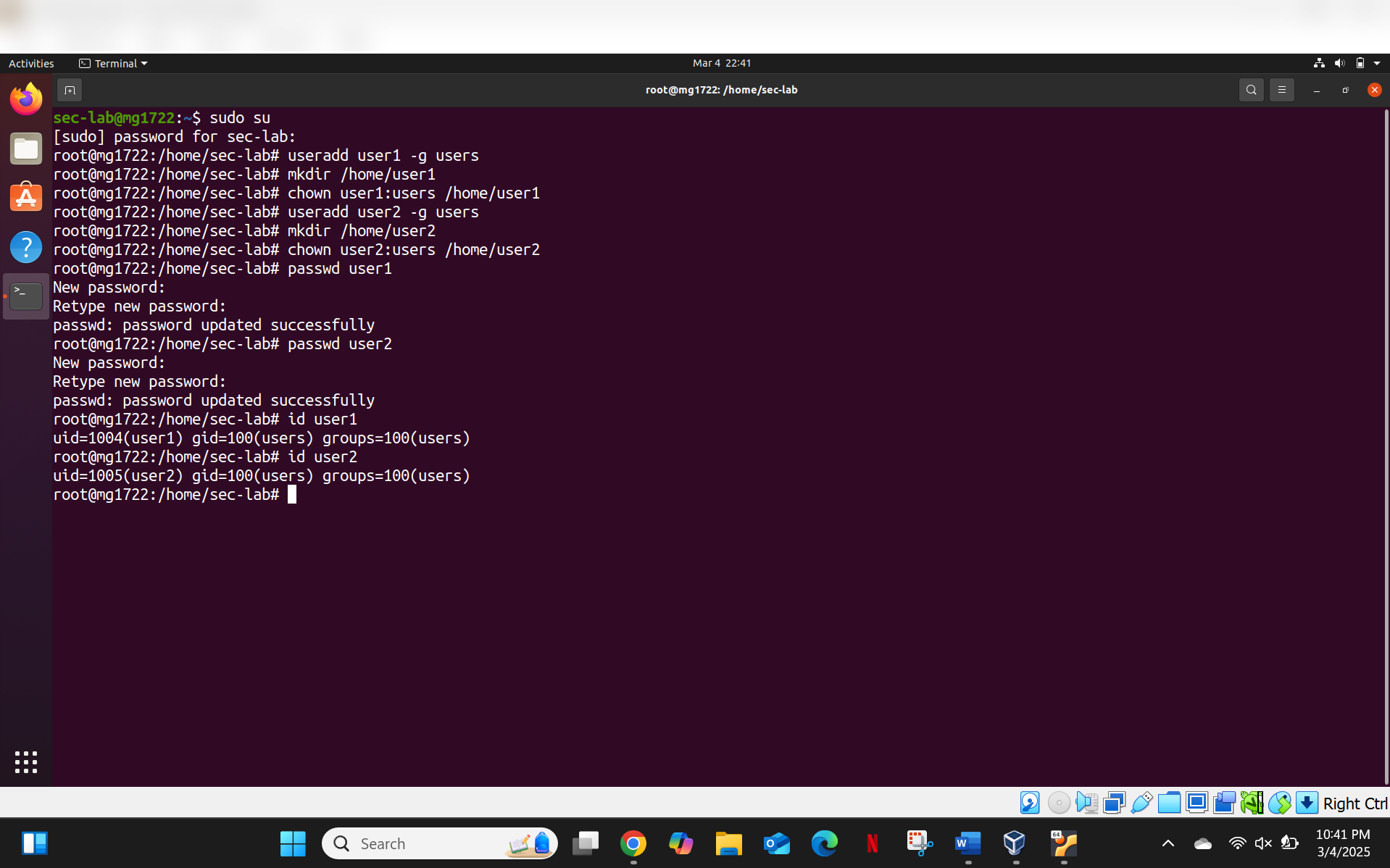Viewport: 1390px width, 868px height.
Task: Open File Explorer from taskbar
Action: click(x=728, y=843)
